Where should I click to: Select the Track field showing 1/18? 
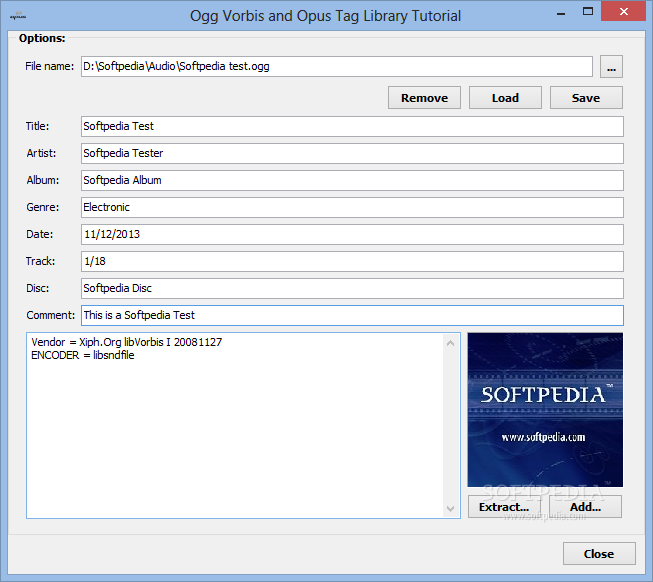(x=352, y=261)
